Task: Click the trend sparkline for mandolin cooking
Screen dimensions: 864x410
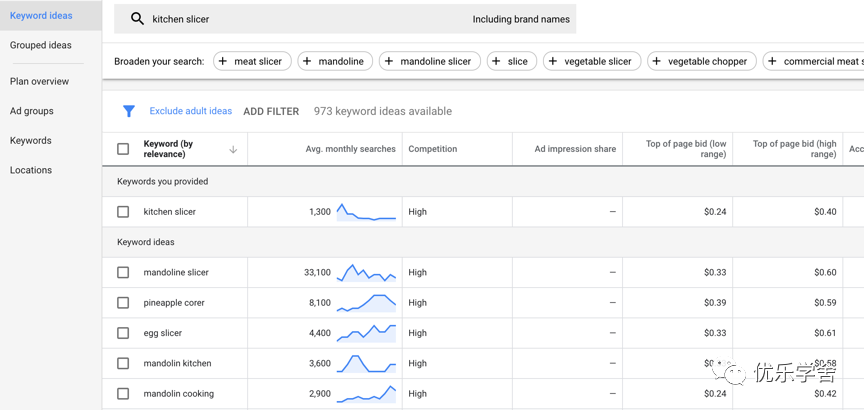Action: point(366,394)
